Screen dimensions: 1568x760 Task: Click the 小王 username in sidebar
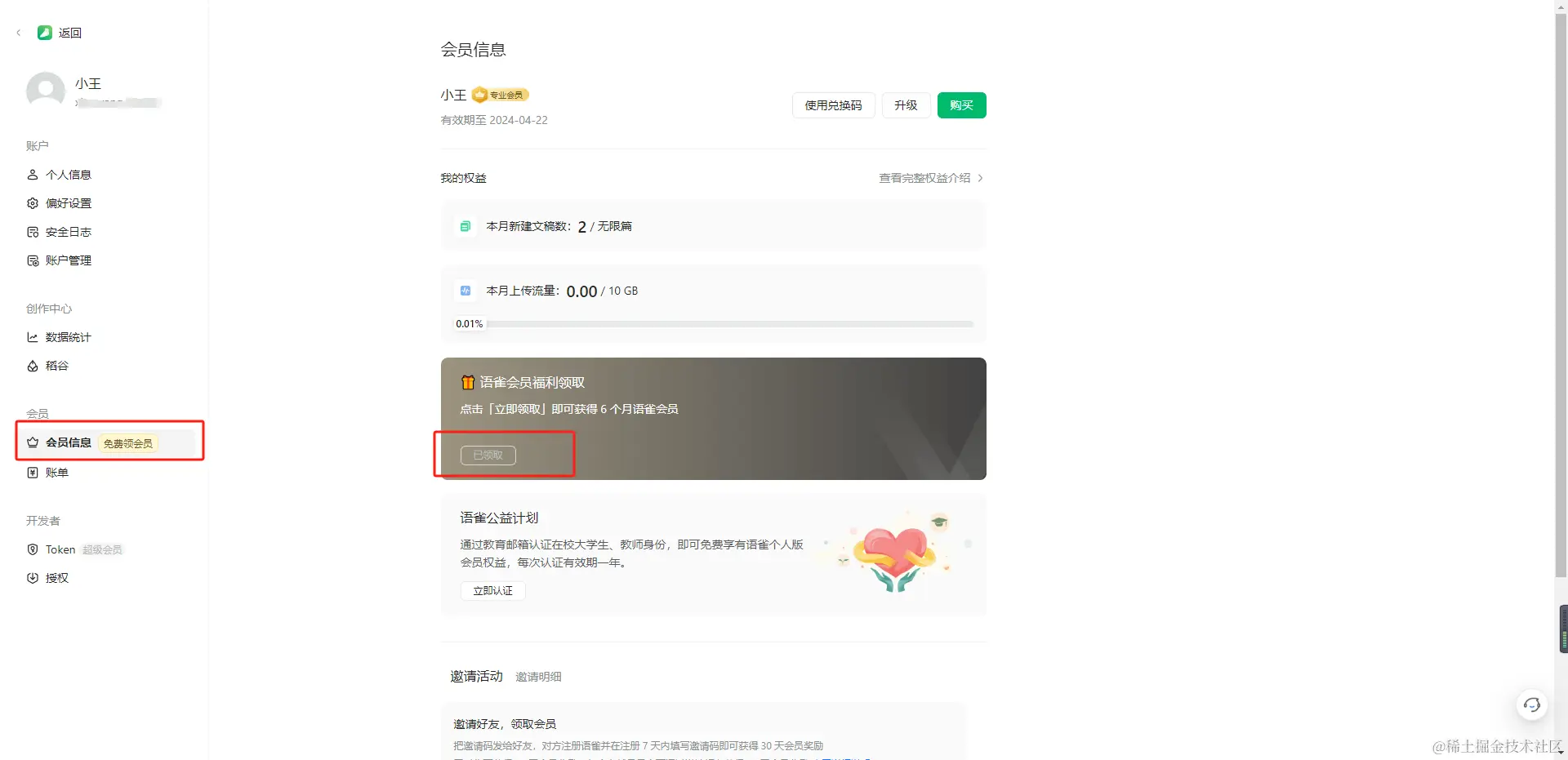[x=88, y=83]
